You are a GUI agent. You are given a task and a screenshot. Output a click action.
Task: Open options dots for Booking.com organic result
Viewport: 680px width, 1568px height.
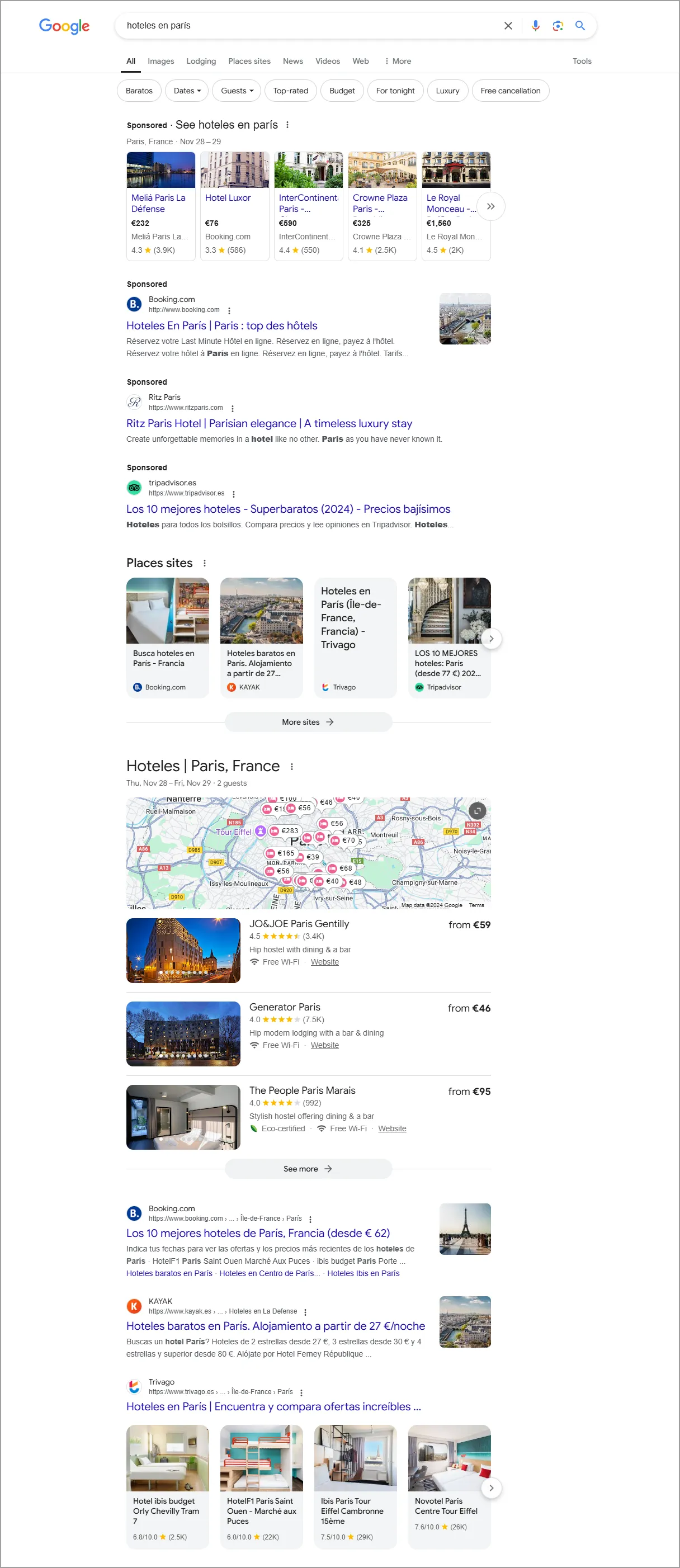click(x=310, y=1219)
